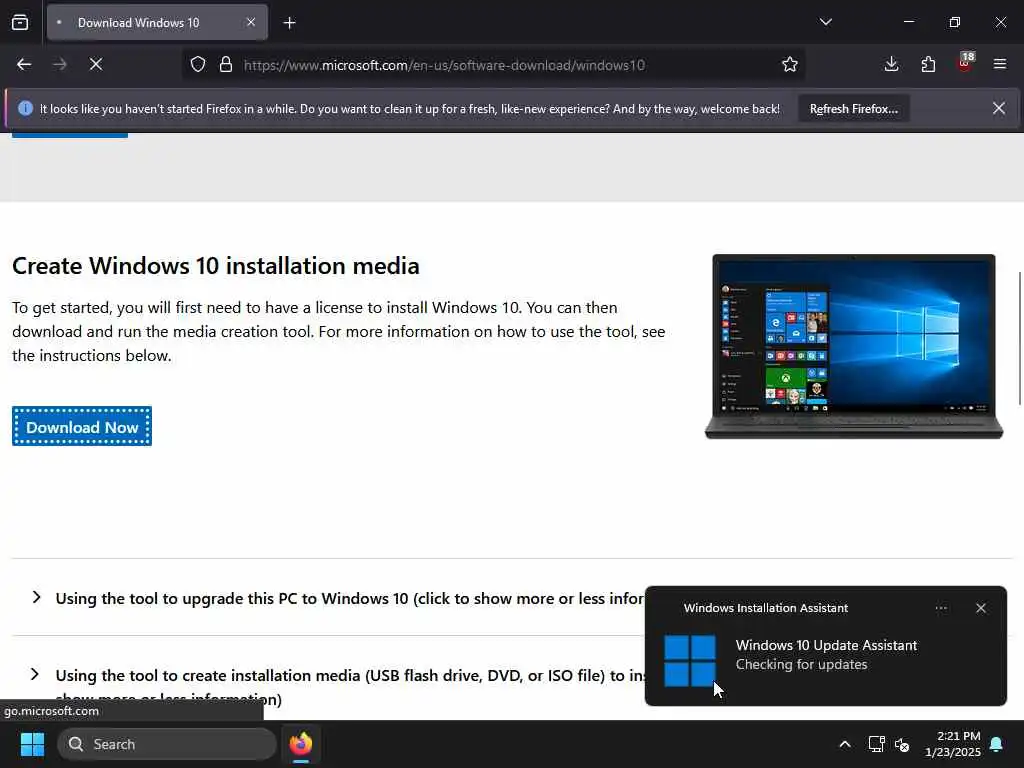This screenshot has height=768, width=1024.
Task: Open a new tab with plus icon
Action: pyautogui.click(x=289, y=23)
